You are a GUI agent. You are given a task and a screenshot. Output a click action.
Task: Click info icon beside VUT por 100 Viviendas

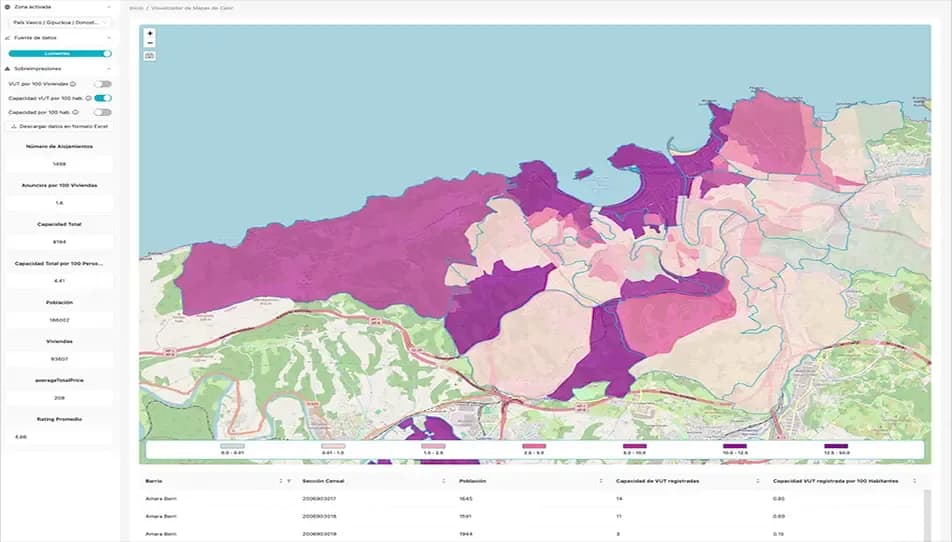point(73,84)
